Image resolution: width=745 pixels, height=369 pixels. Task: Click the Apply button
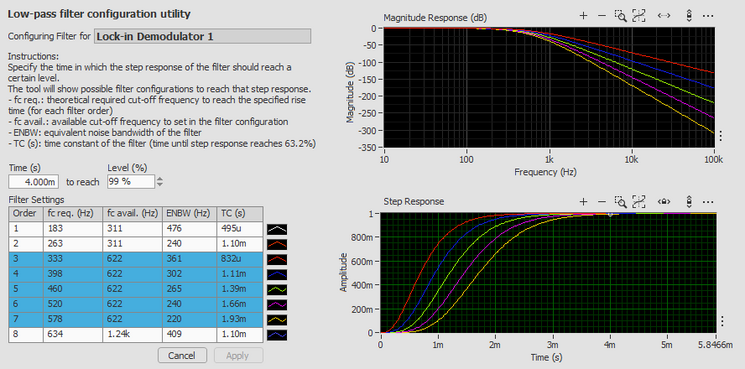(x=238, y=355)
